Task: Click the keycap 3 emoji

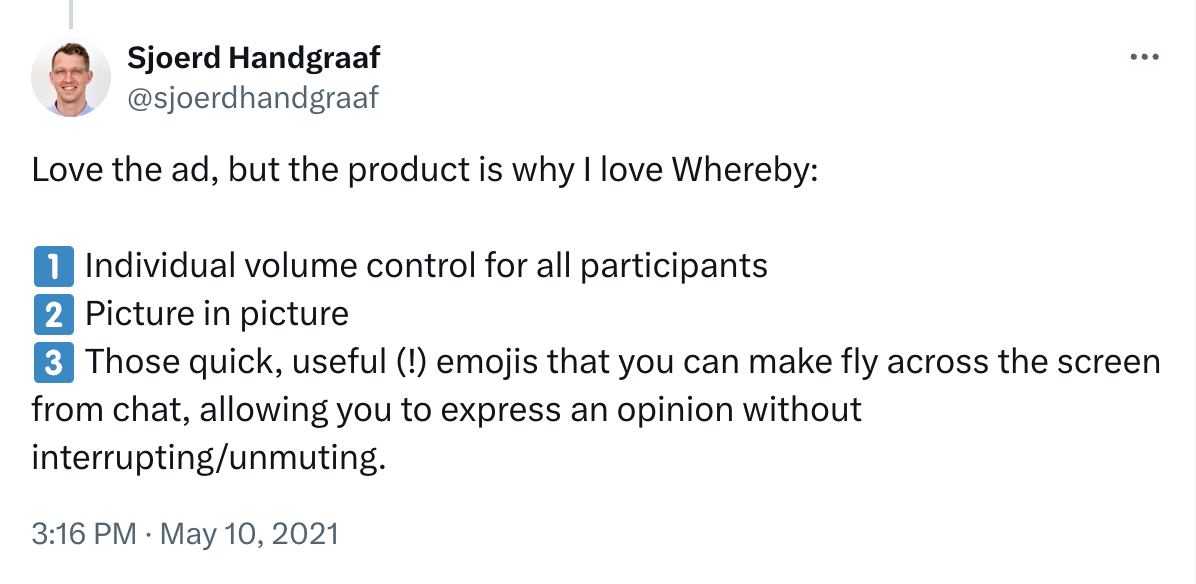Action: [54, 362]
